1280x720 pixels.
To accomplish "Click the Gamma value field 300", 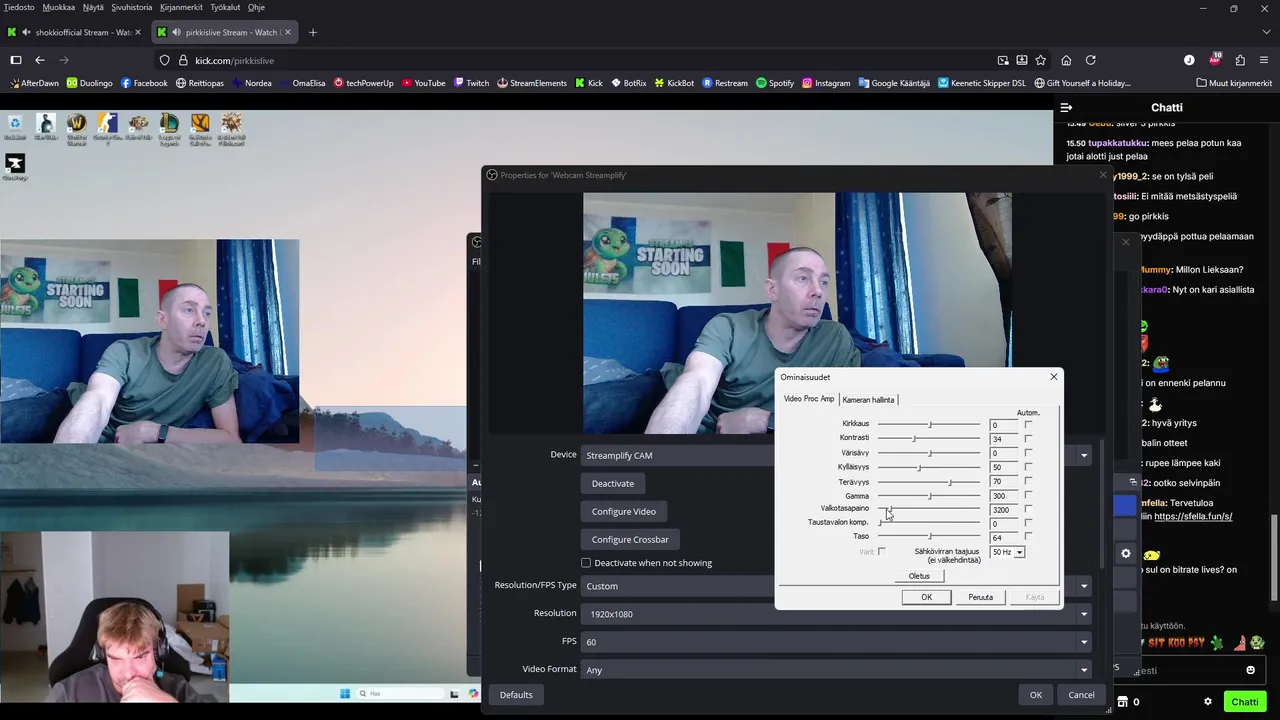I will (1003, 496).
